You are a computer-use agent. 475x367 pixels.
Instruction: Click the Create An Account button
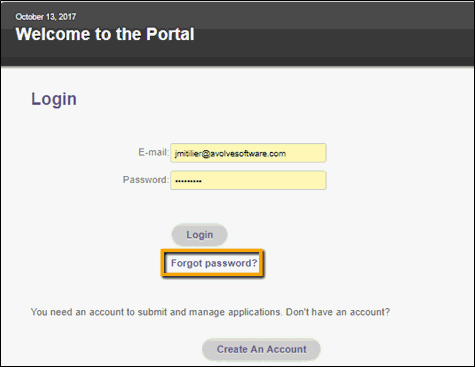point(261,349)
